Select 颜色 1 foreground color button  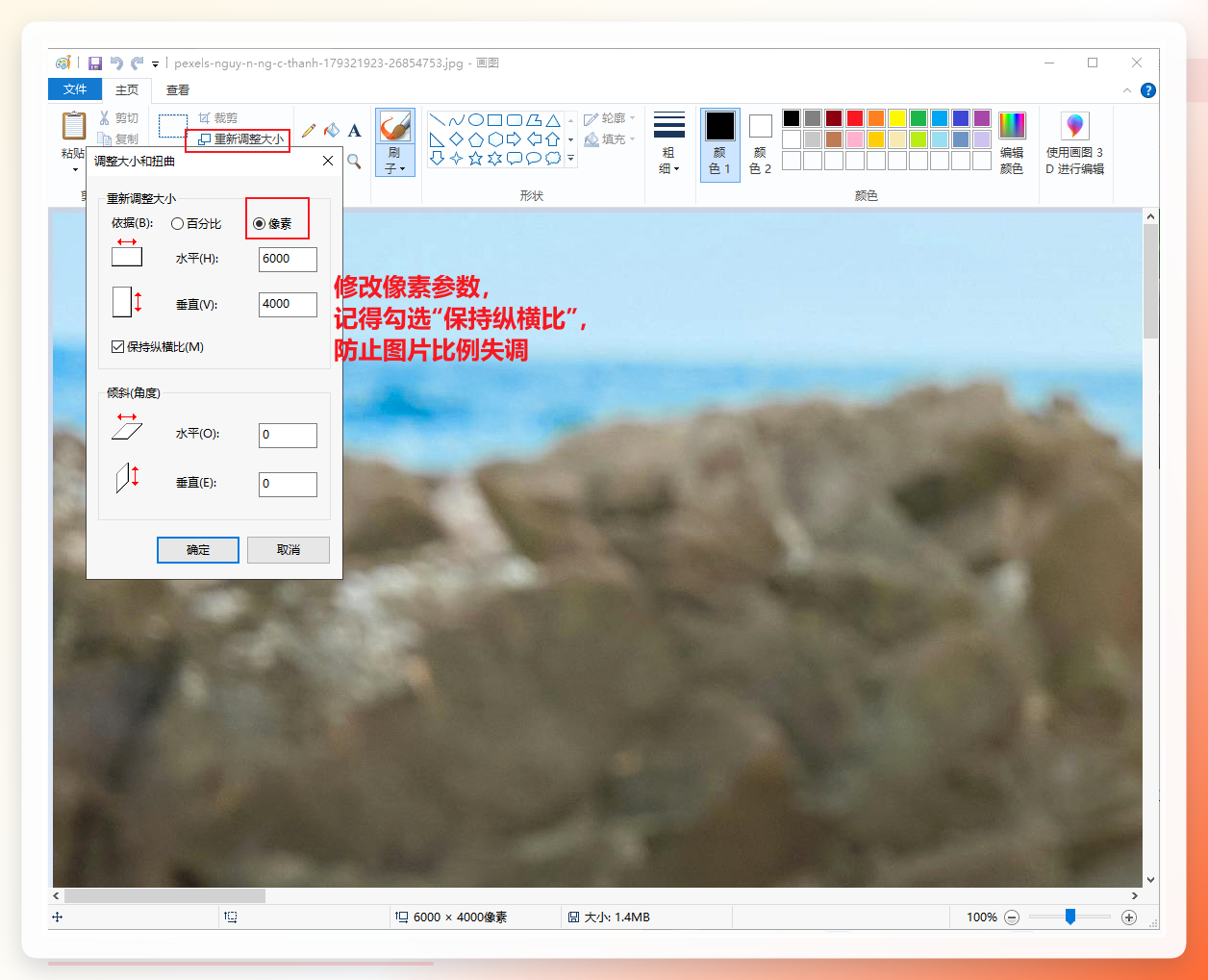pos(719,144)
